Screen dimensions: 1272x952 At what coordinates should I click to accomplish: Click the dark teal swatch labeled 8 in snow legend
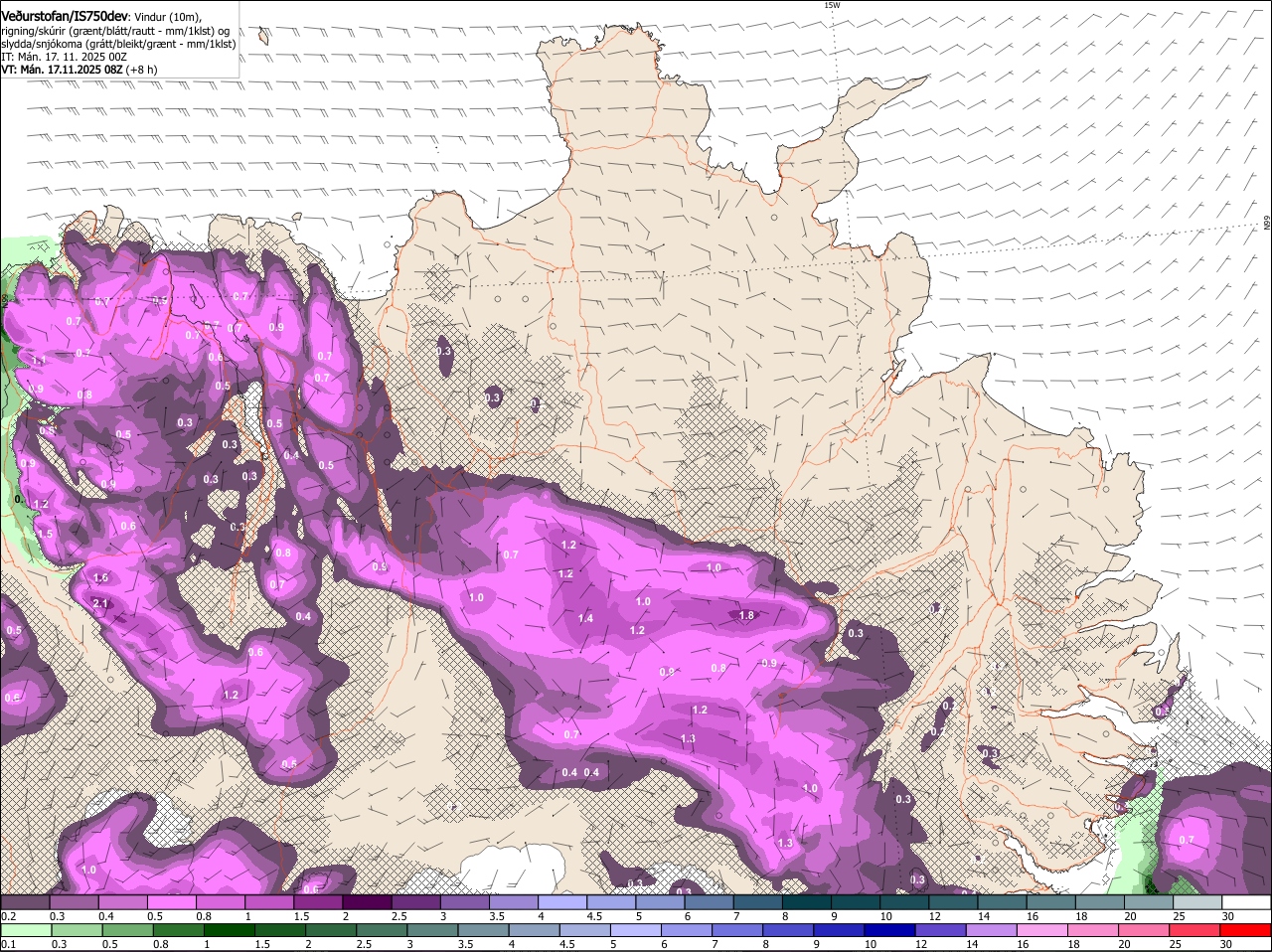pos(807,902)
